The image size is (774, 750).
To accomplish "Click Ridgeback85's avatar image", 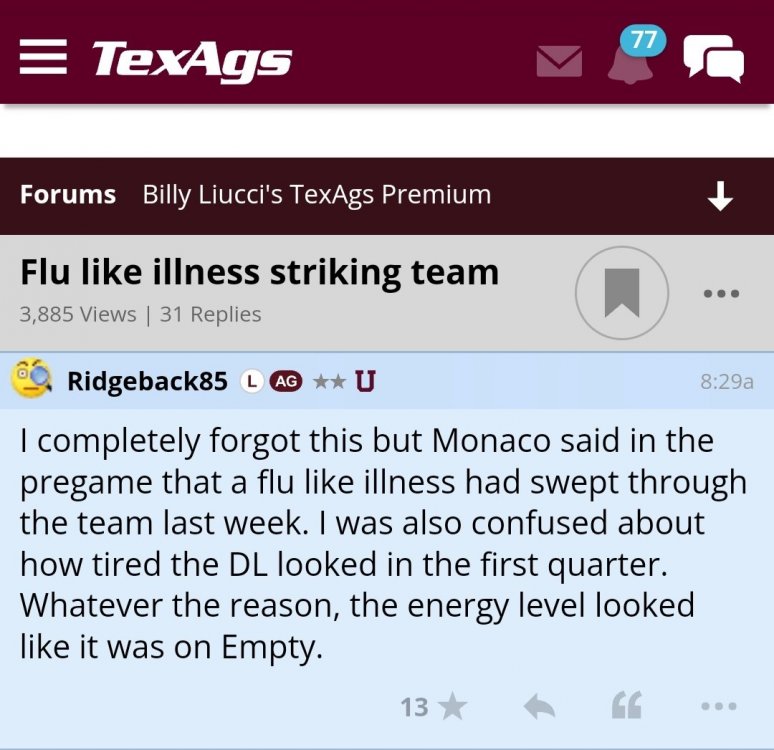I will coord(32,379).
